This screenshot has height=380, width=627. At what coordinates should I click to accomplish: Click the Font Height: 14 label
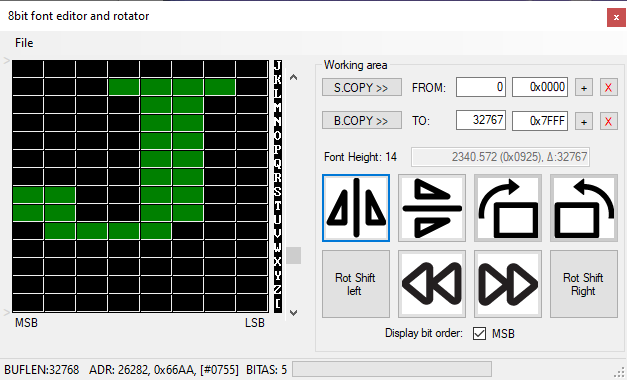pos(360,157)
